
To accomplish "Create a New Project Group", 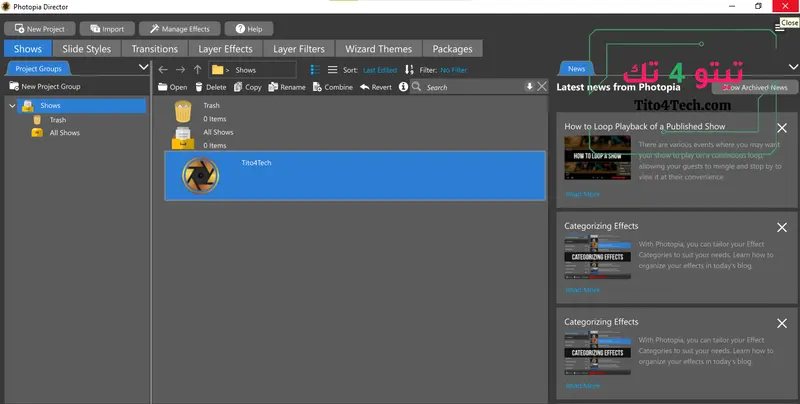I will tap(45, 86).
